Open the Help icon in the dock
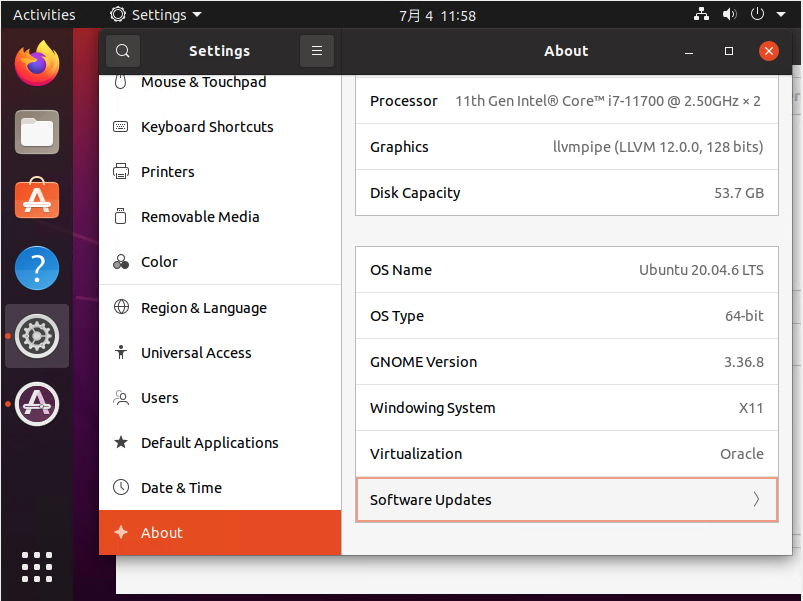The image size is (803, 601). [x=37, y=268]
